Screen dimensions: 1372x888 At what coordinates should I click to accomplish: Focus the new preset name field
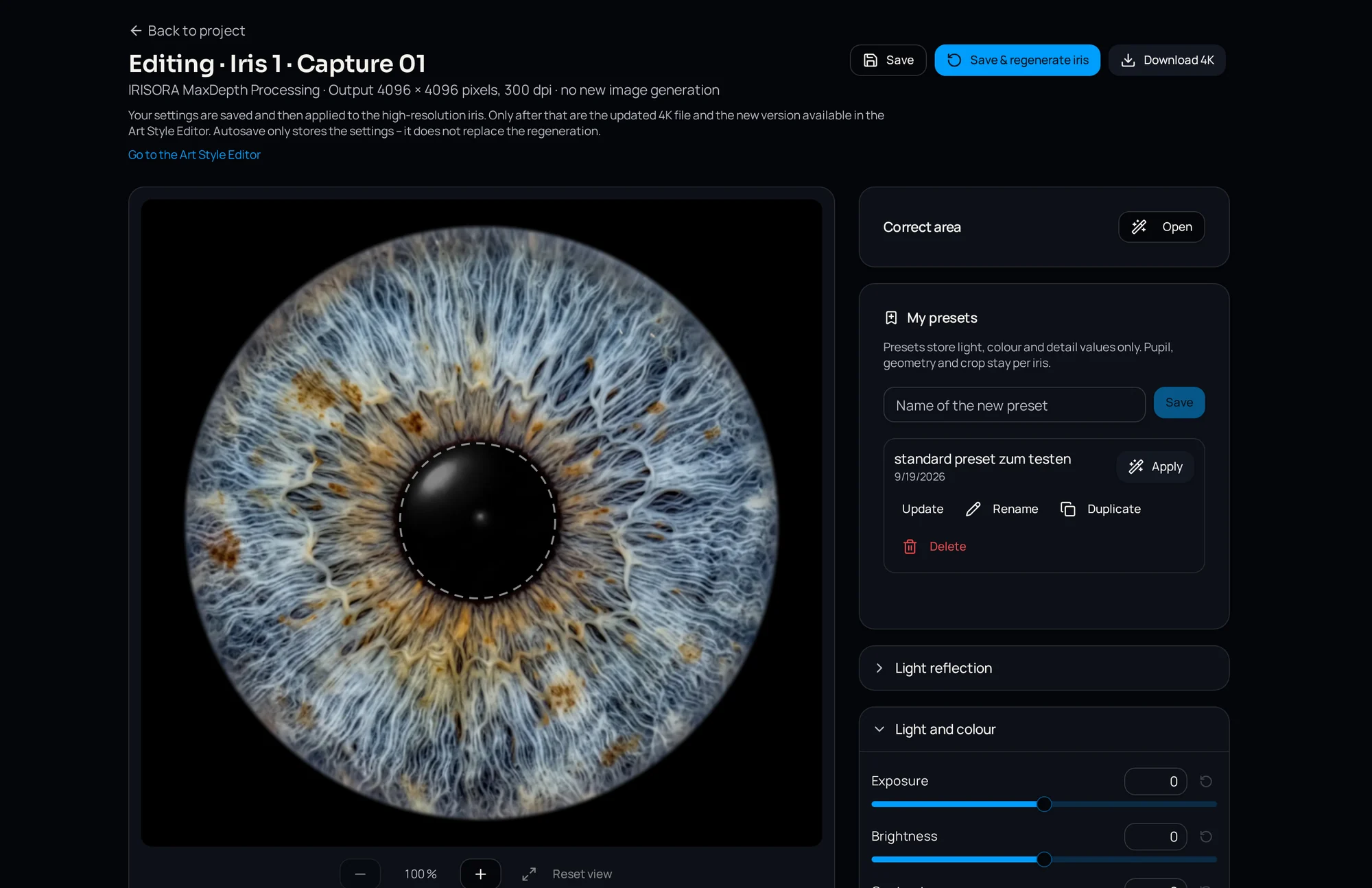click(1014, 405)
